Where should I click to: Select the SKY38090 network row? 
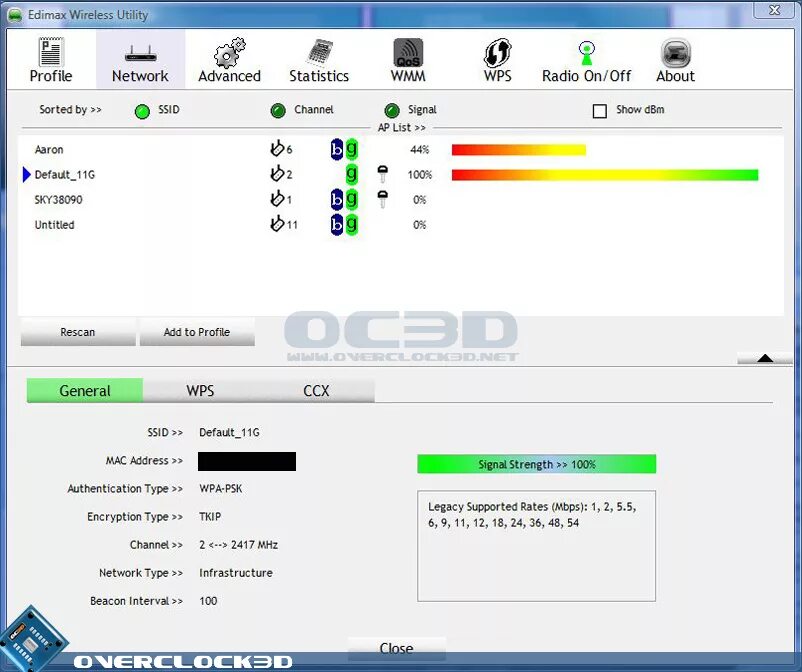(400, 199)
